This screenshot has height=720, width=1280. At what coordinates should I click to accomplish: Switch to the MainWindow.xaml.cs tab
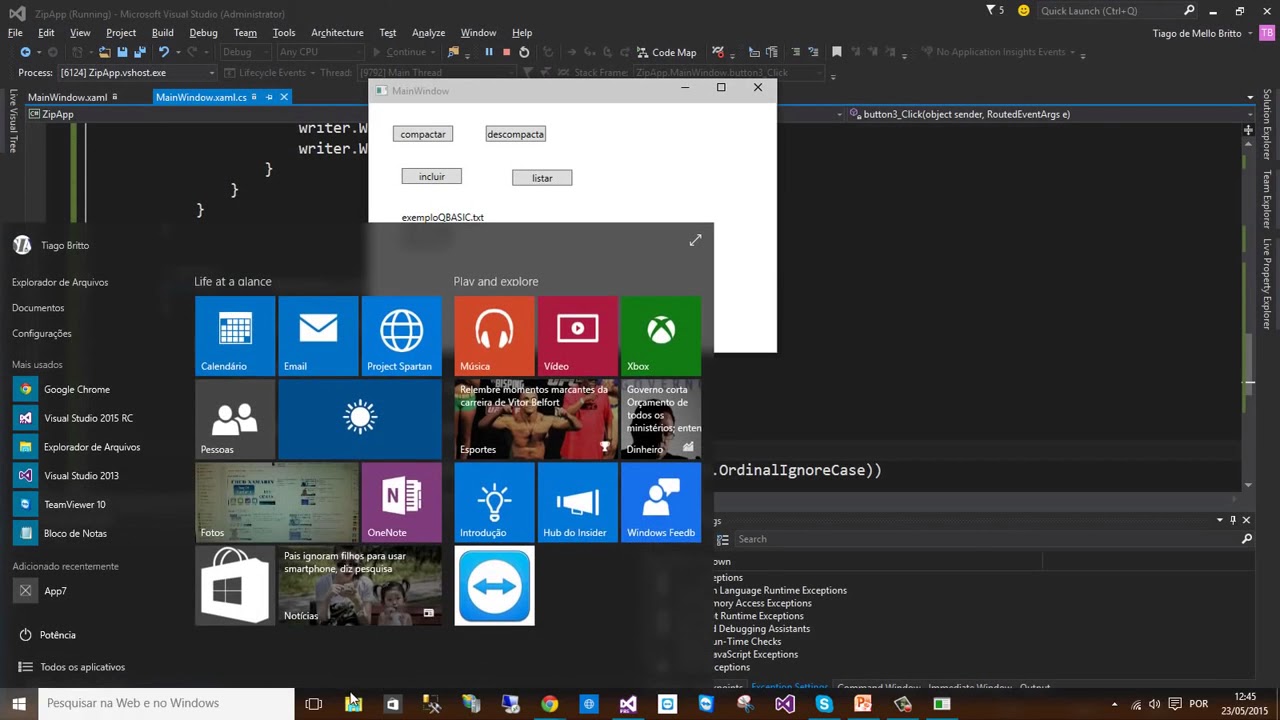point(201,97)
